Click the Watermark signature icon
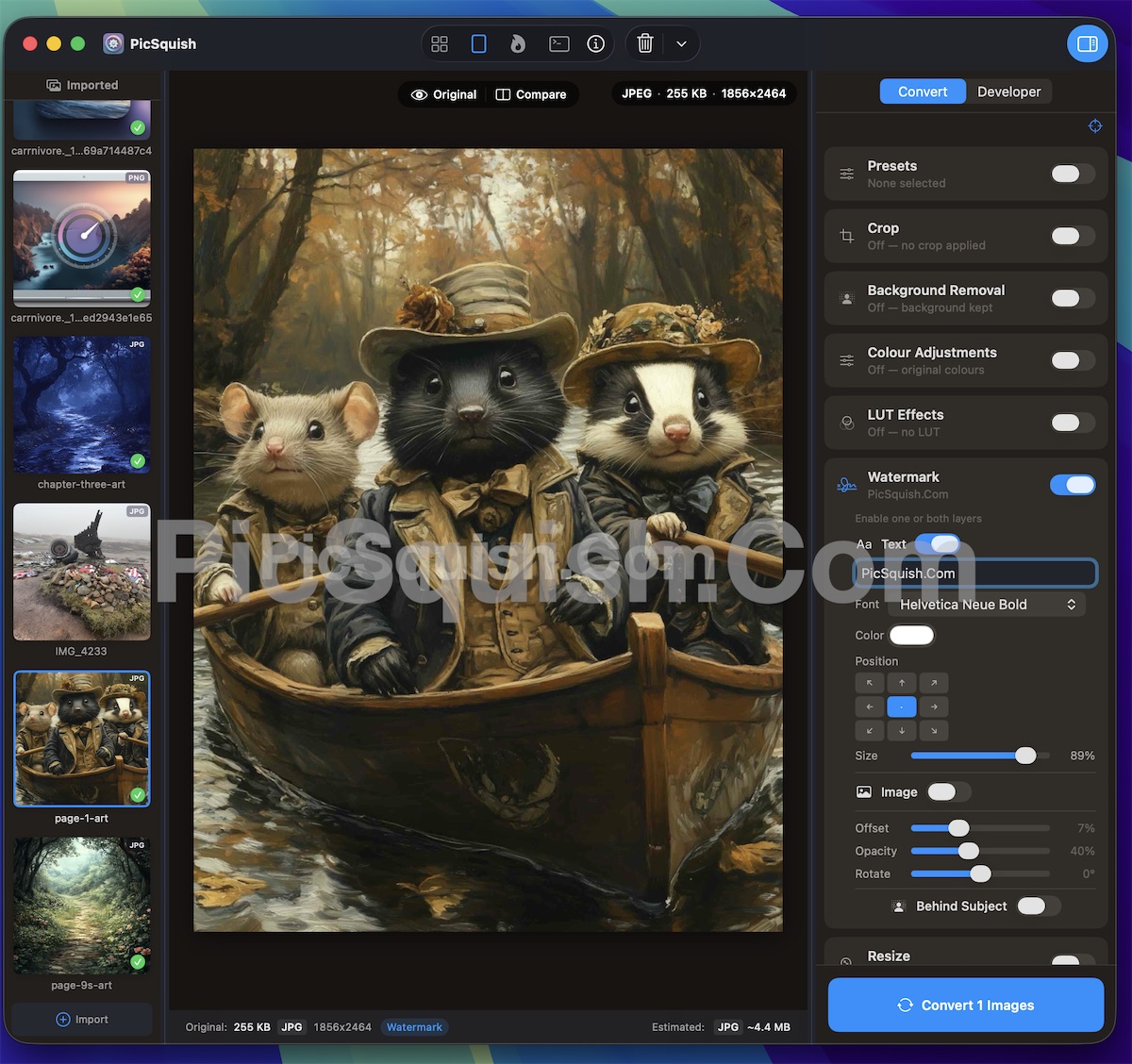Image resolution: width=1132 pixels, height=1064 pixels. pyautogui.click(x=847, y=485)
